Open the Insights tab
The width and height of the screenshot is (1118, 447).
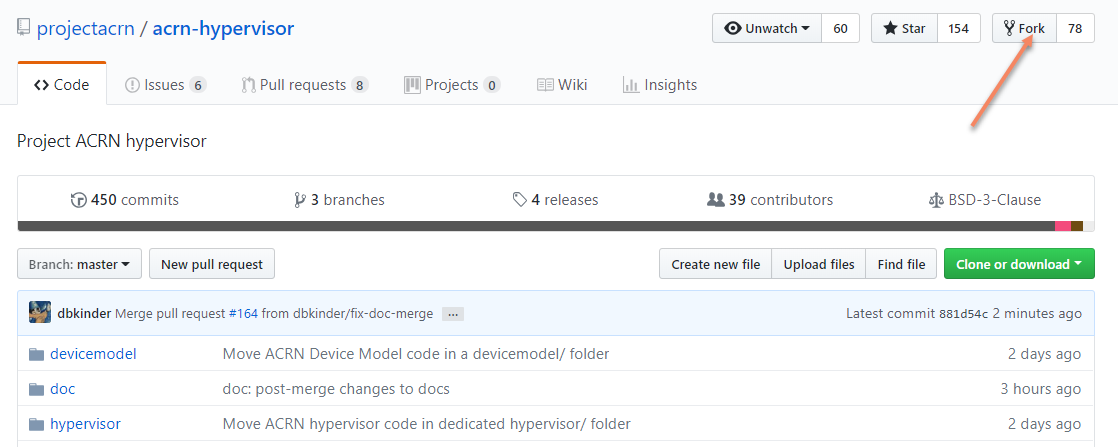pyautogui.click(x=660, y=85)
